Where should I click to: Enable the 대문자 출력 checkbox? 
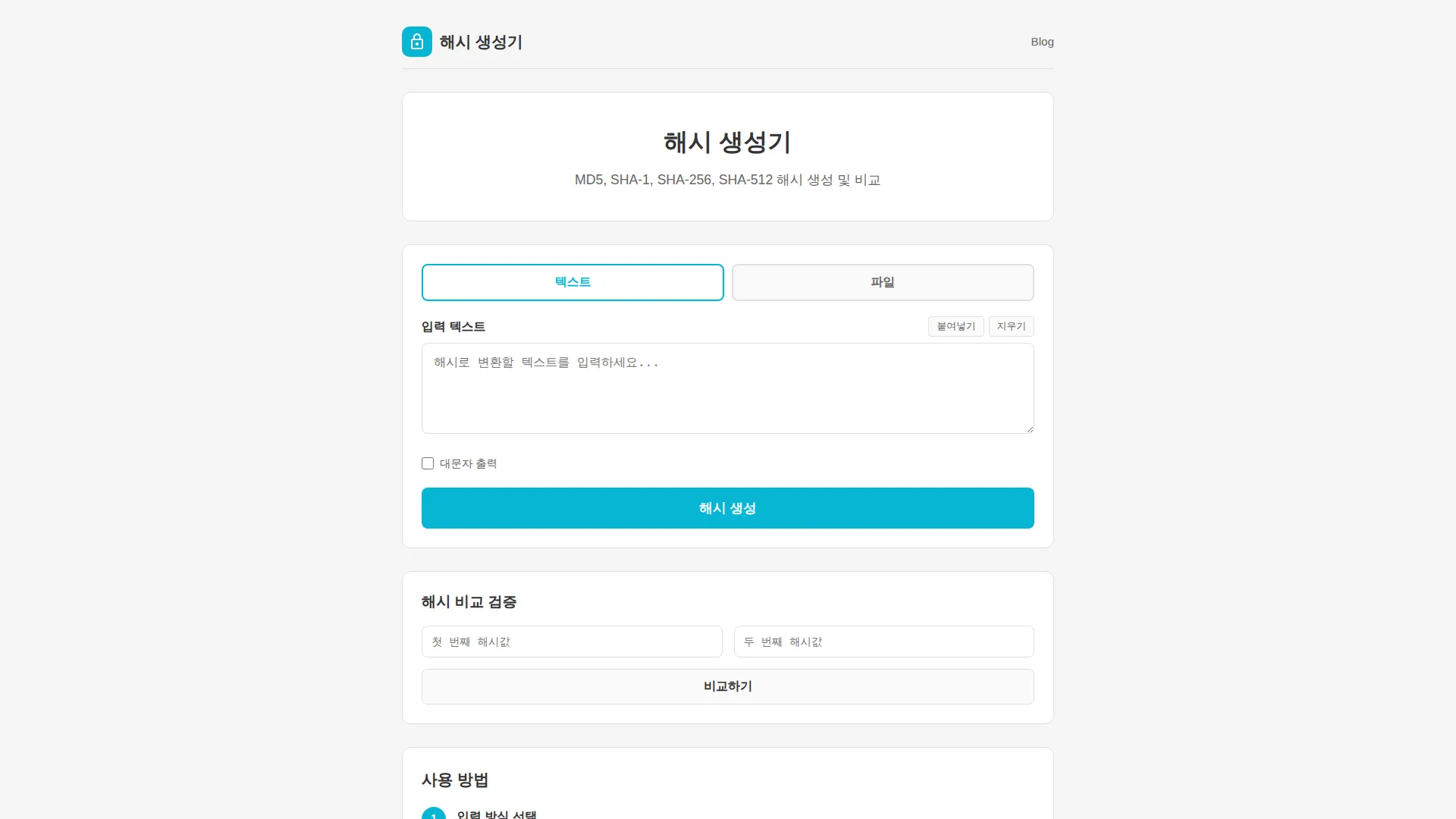tap(428, 463)
